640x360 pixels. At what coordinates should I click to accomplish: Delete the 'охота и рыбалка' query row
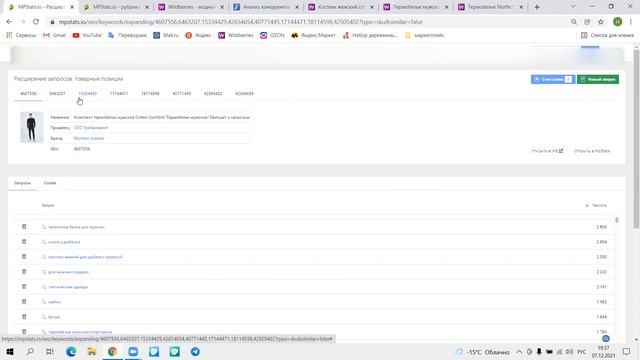click(24, 242)
